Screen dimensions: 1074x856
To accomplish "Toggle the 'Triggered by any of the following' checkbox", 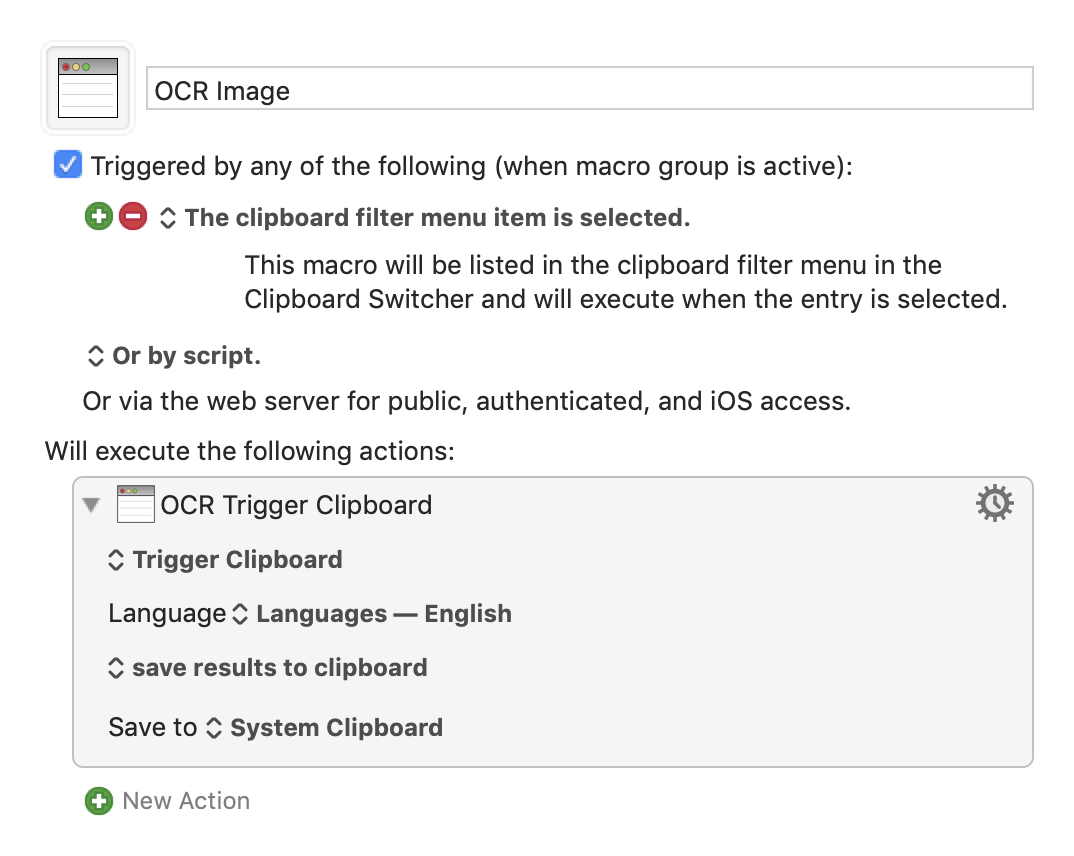I will (67, 165).
